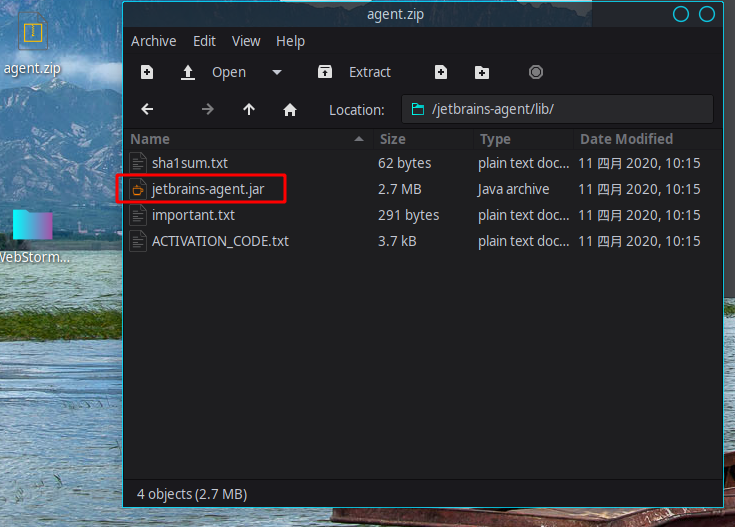Click the new archive toolbar icon

pos(147,72)
